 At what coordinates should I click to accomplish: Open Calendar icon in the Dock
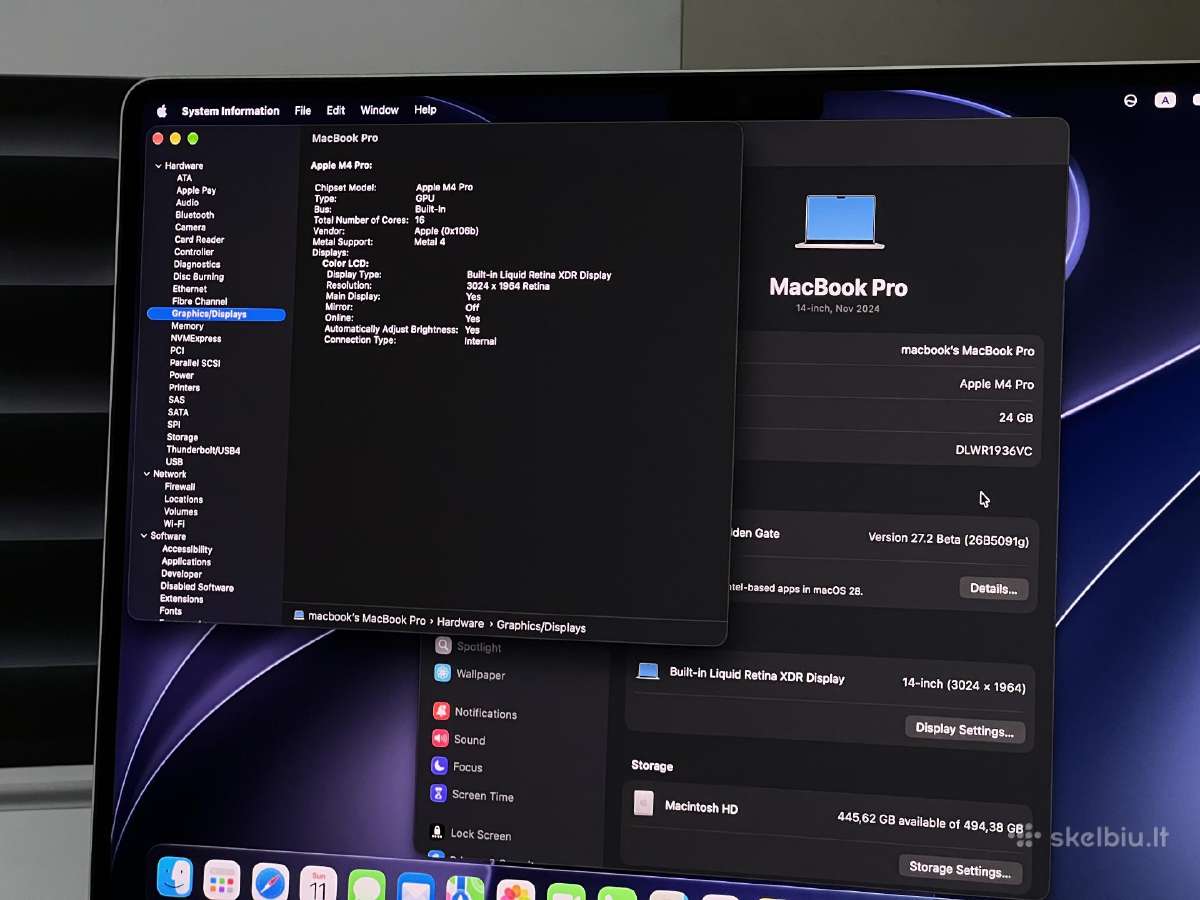(318, 885)
